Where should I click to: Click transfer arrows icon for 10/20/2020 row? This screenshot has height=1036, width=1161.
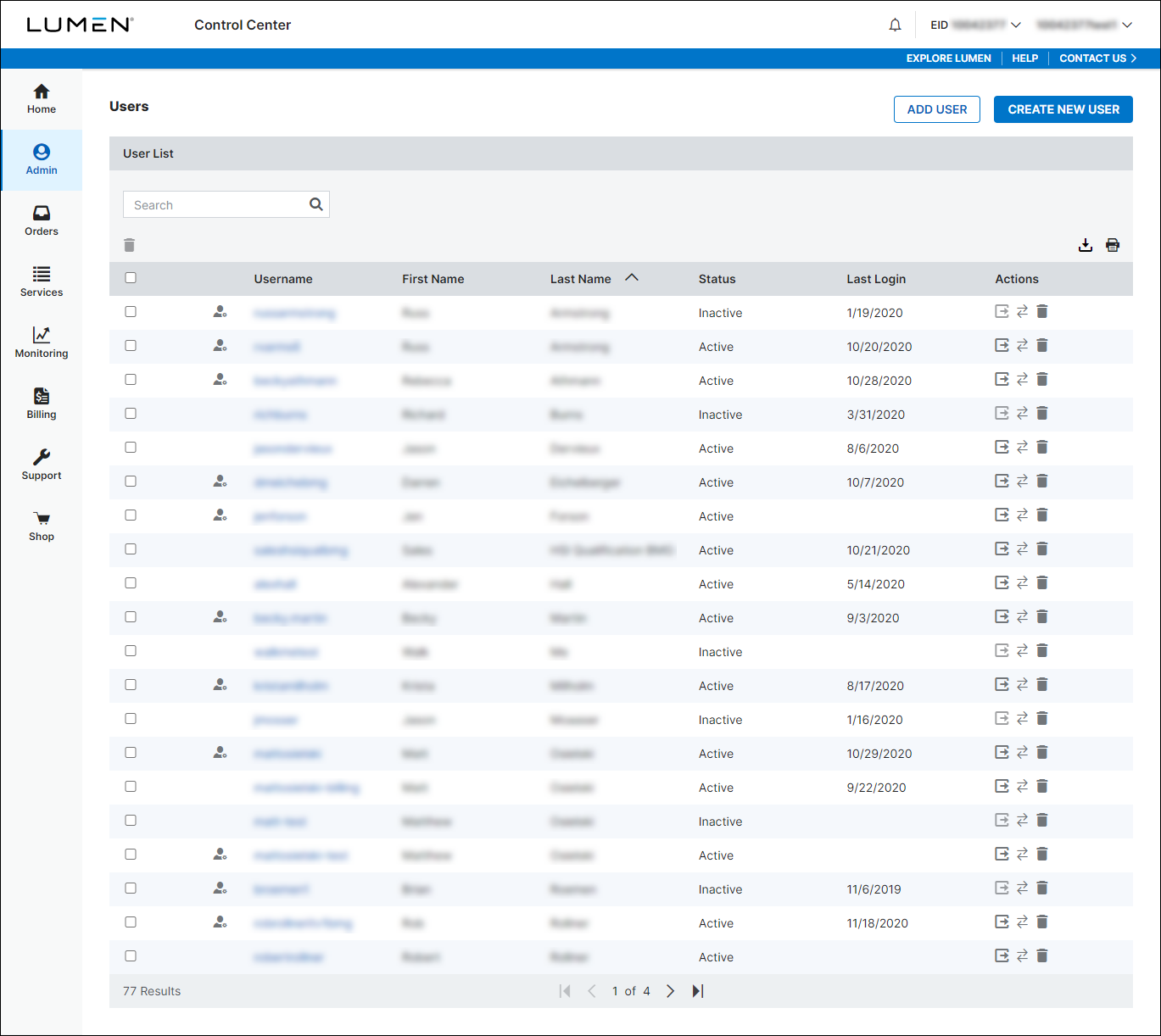(x=1022, y=345)
